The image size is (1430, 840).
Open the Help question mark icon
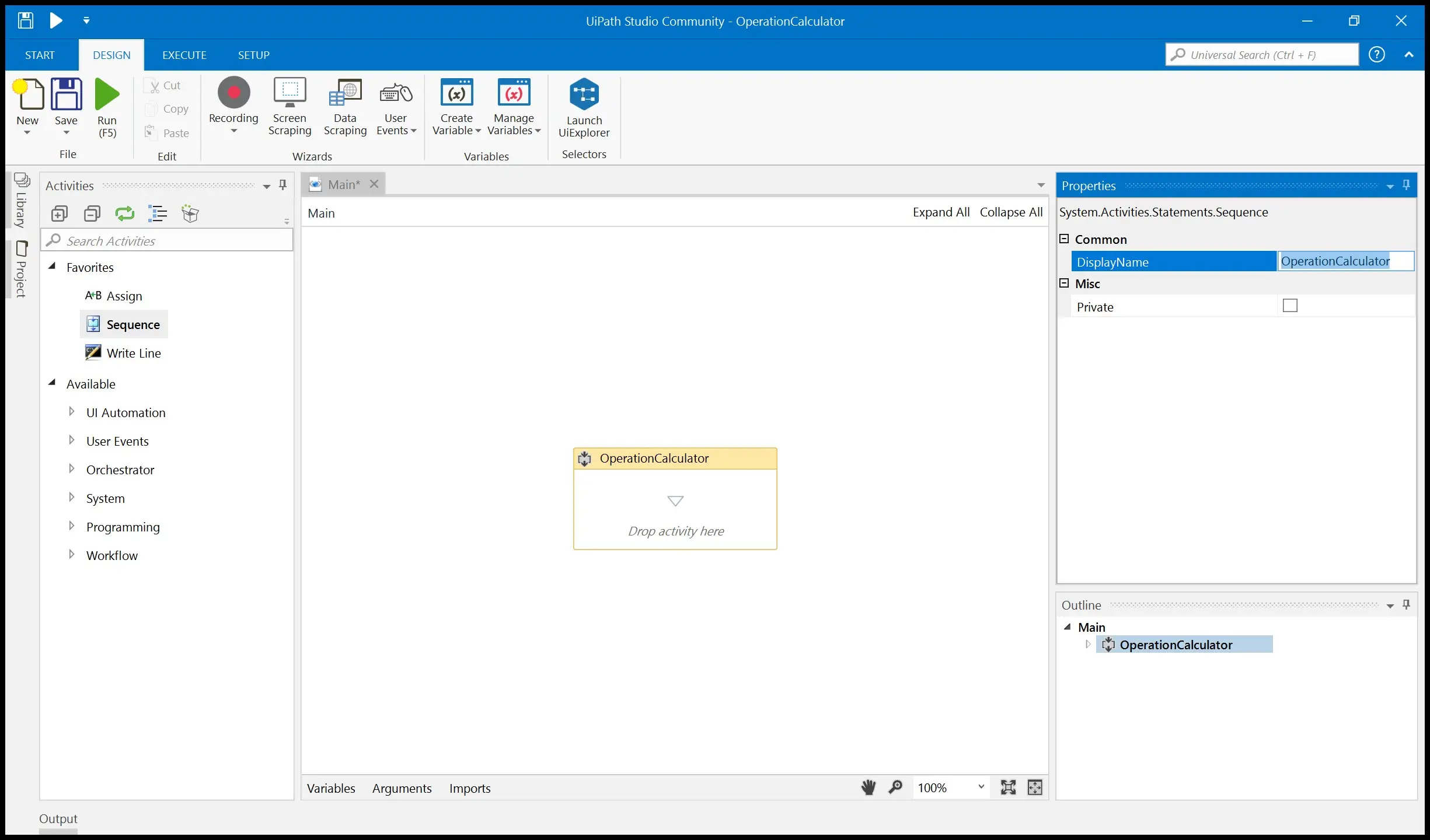point(1377,54)
